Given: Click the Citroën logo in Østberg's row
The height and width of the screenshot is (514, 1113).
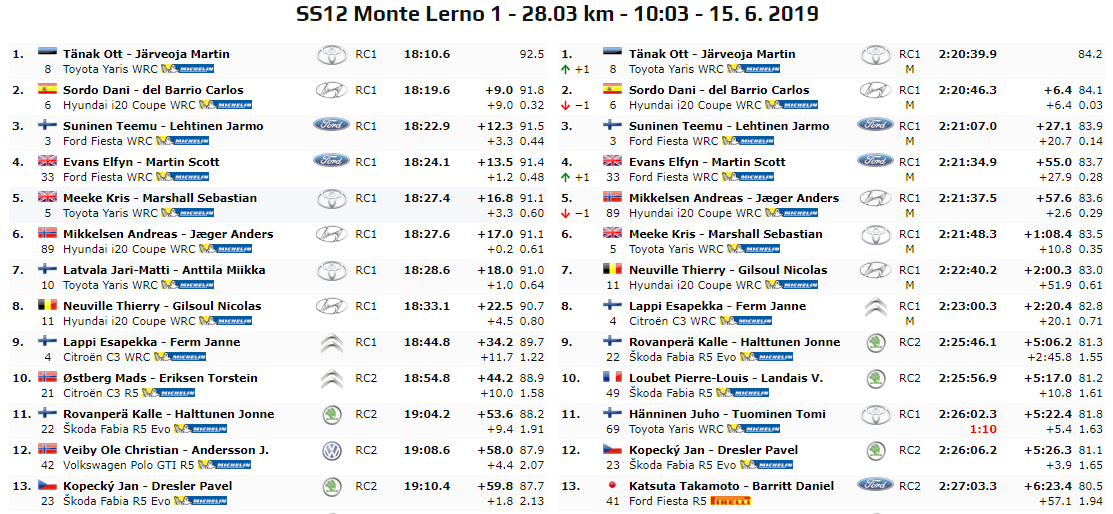Looking at the screenshot, I should (x=331, y=379).
